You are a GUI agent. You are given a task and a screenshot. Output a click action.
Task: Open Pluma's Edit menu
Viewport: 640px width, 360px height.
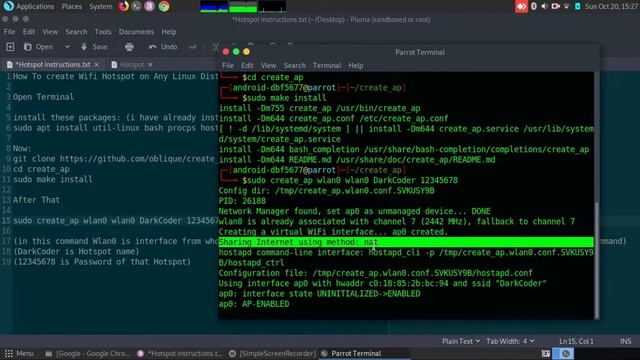(29, 32)
